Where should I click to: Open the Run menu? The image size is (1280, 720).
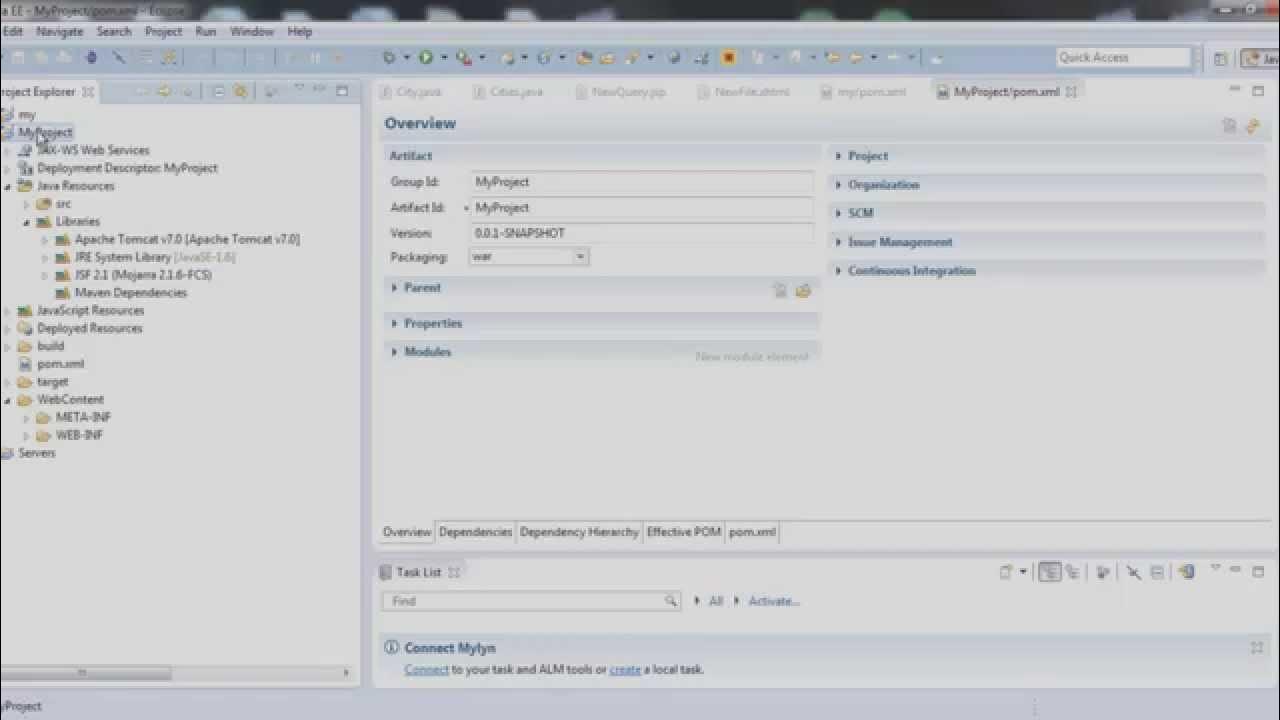pyautogui.click(x=206, y=32)
